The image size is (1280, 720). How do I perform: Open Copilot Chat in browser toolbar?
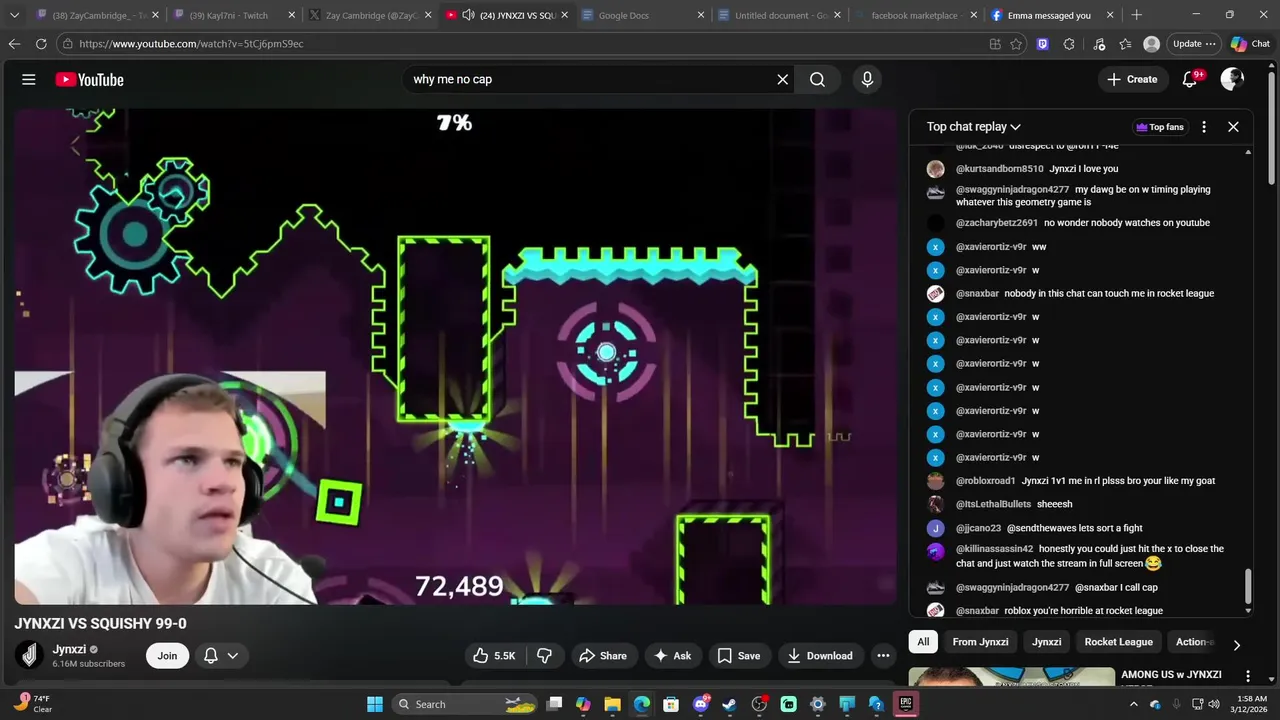pyautogui.click(x=1250, y=44)
